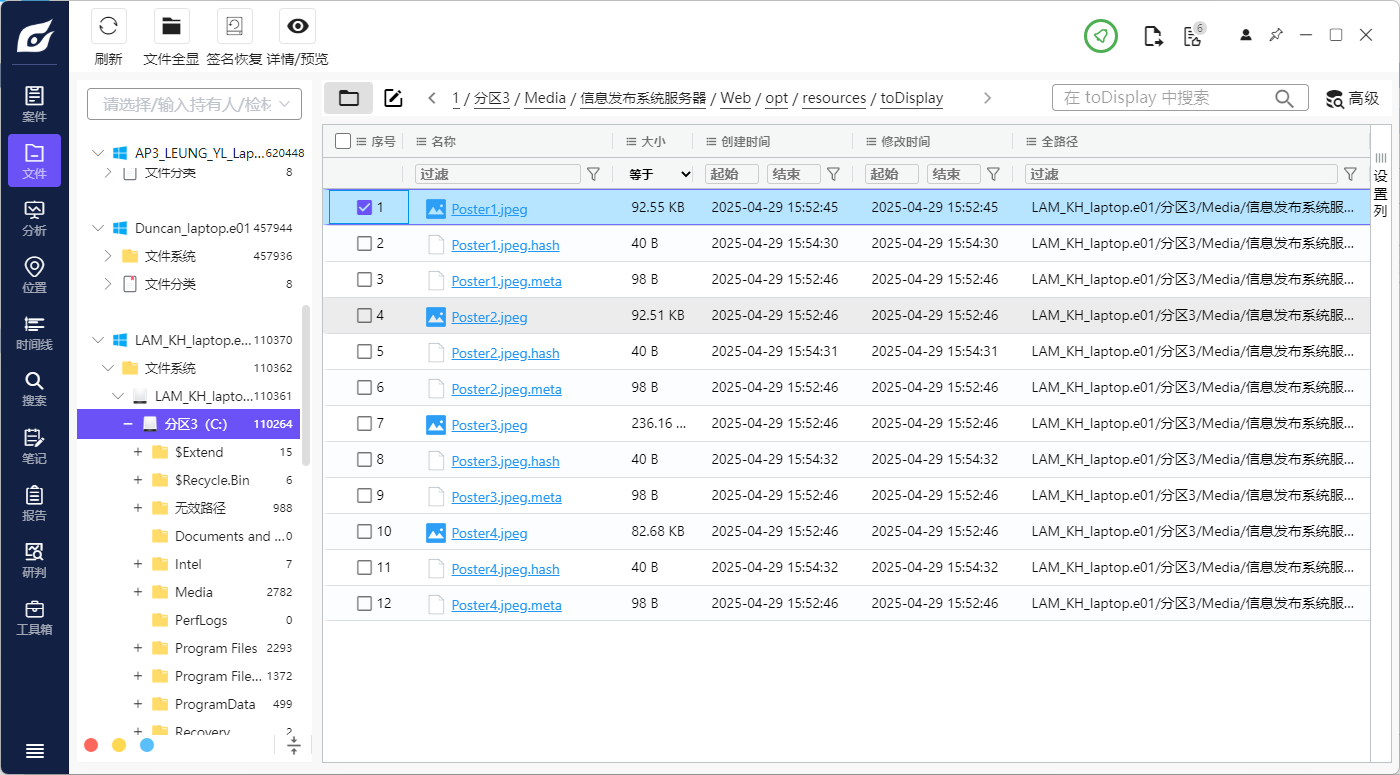Open the 笔记 sidebar section

(x=34, y=446)
